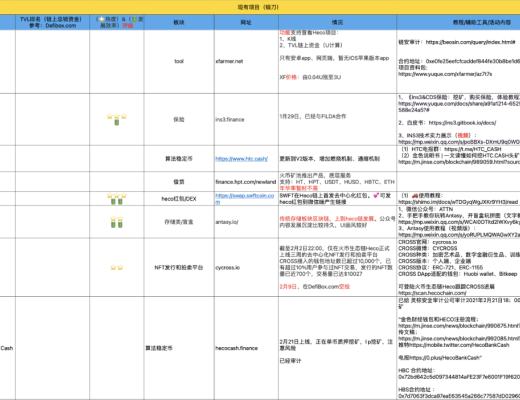The height and width of the screenshot is (400, 520).
Task: Click the rating icons in the heco红包/DEX row
Action: [x=117, y=199]
